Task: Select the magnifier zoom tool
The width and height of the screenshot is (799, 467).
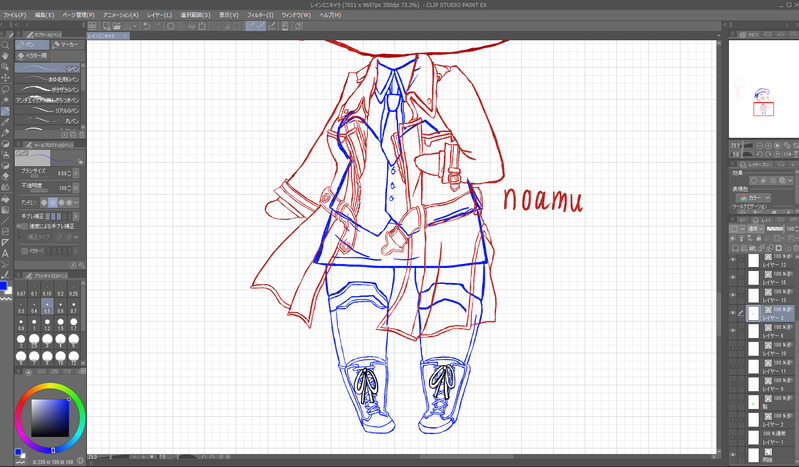Action: tap(5, 45)
